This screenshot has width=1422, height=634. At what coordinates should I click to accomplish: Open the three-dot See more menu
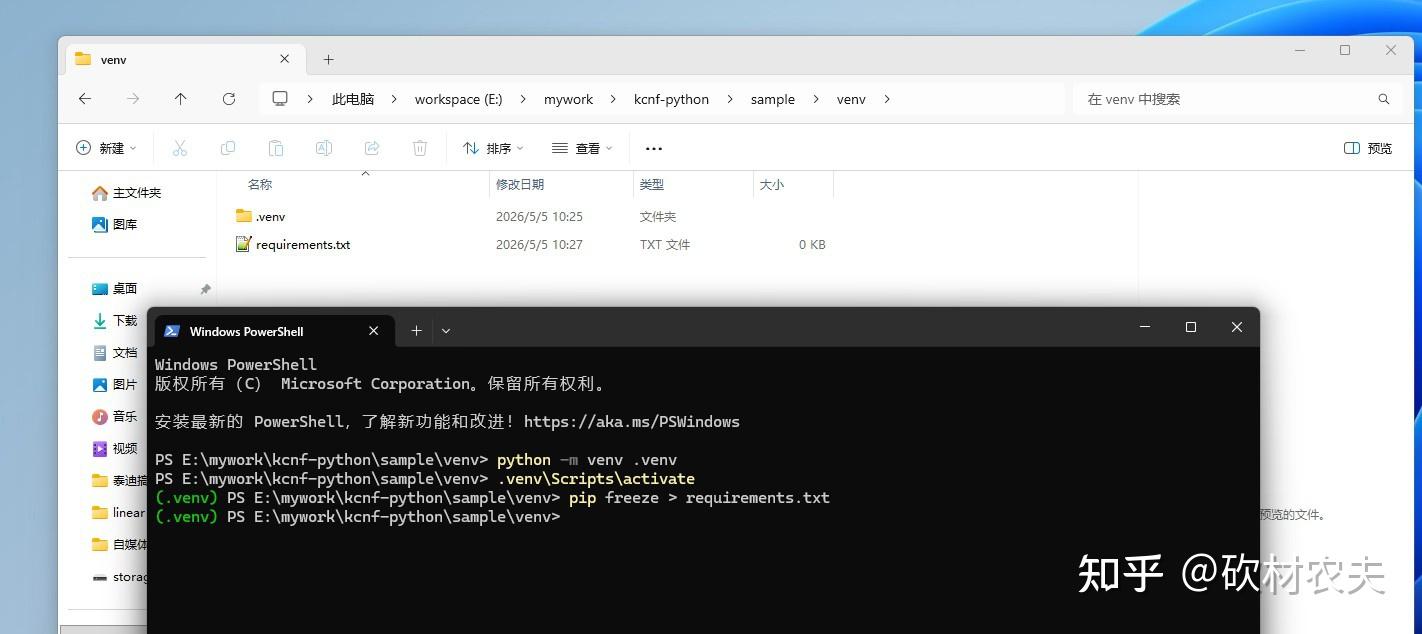tap(654, 148)
